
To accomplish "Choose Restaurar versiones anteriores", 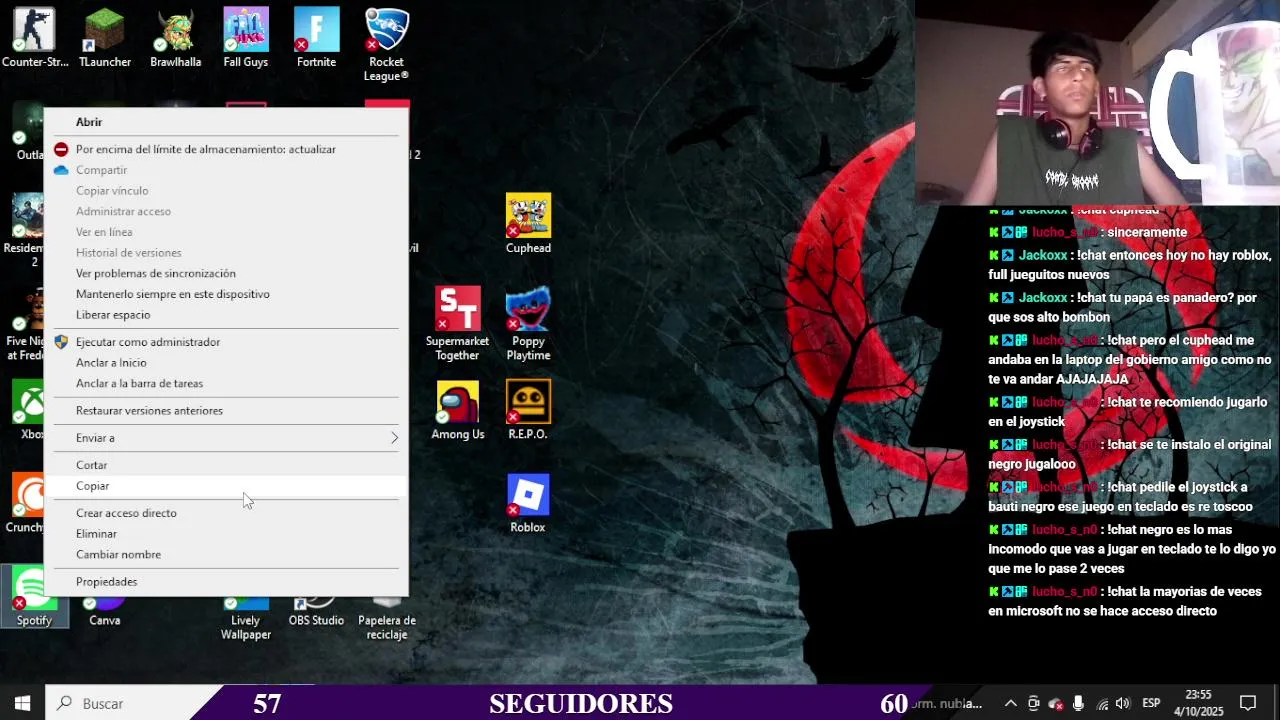I will tap(225, 410).
